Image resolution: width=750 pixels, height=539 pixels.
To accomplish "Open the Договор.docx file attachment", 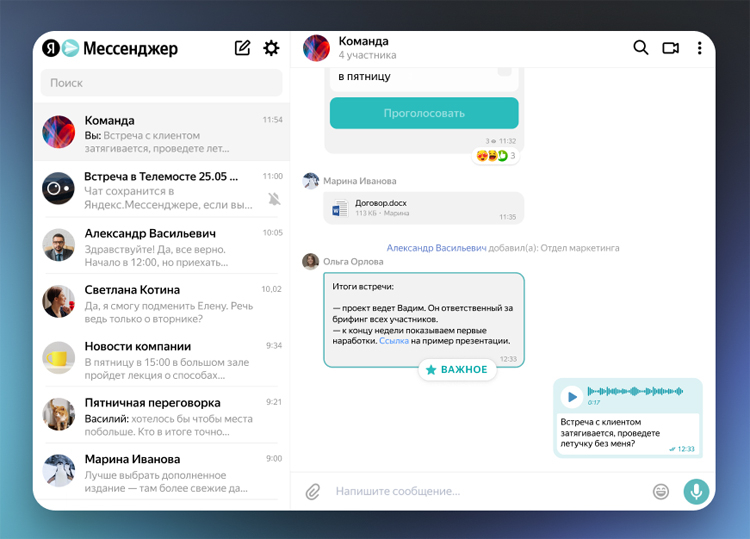I will click(381, 203).
